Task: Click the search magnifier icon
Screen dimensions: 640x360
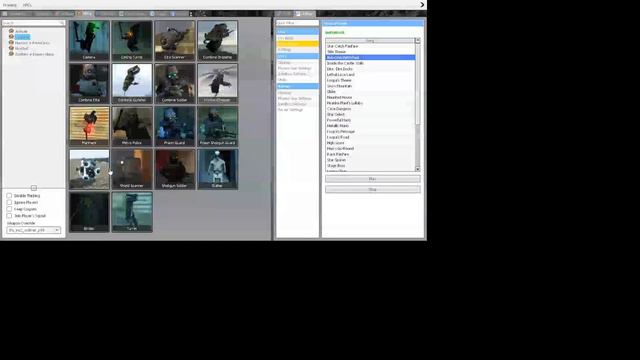Action: point(62,23)
